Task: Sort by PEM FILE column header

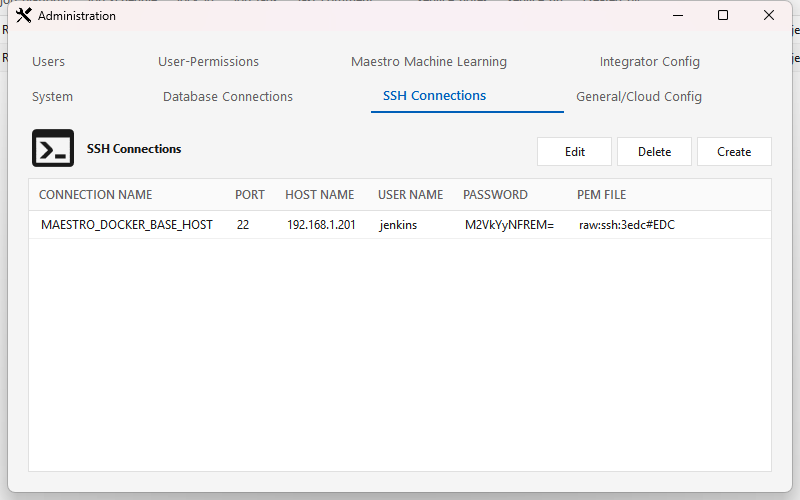Action: click(602, 195)
